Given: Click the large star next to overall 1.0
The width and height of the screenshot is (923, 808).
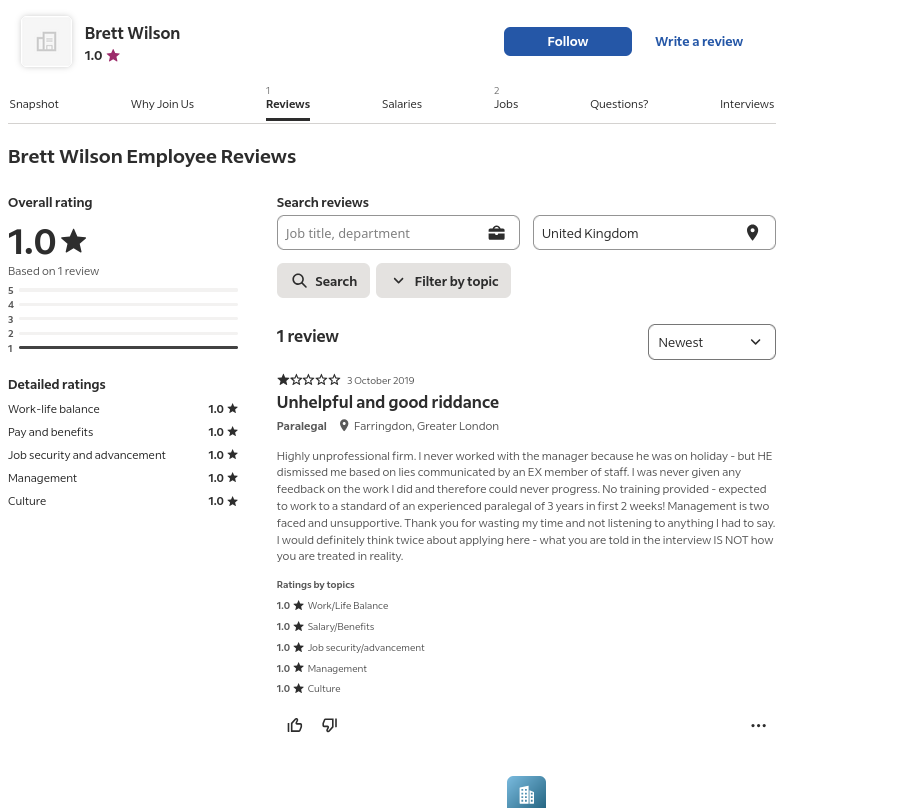Looking at the screenshot, I should (74, 241).
